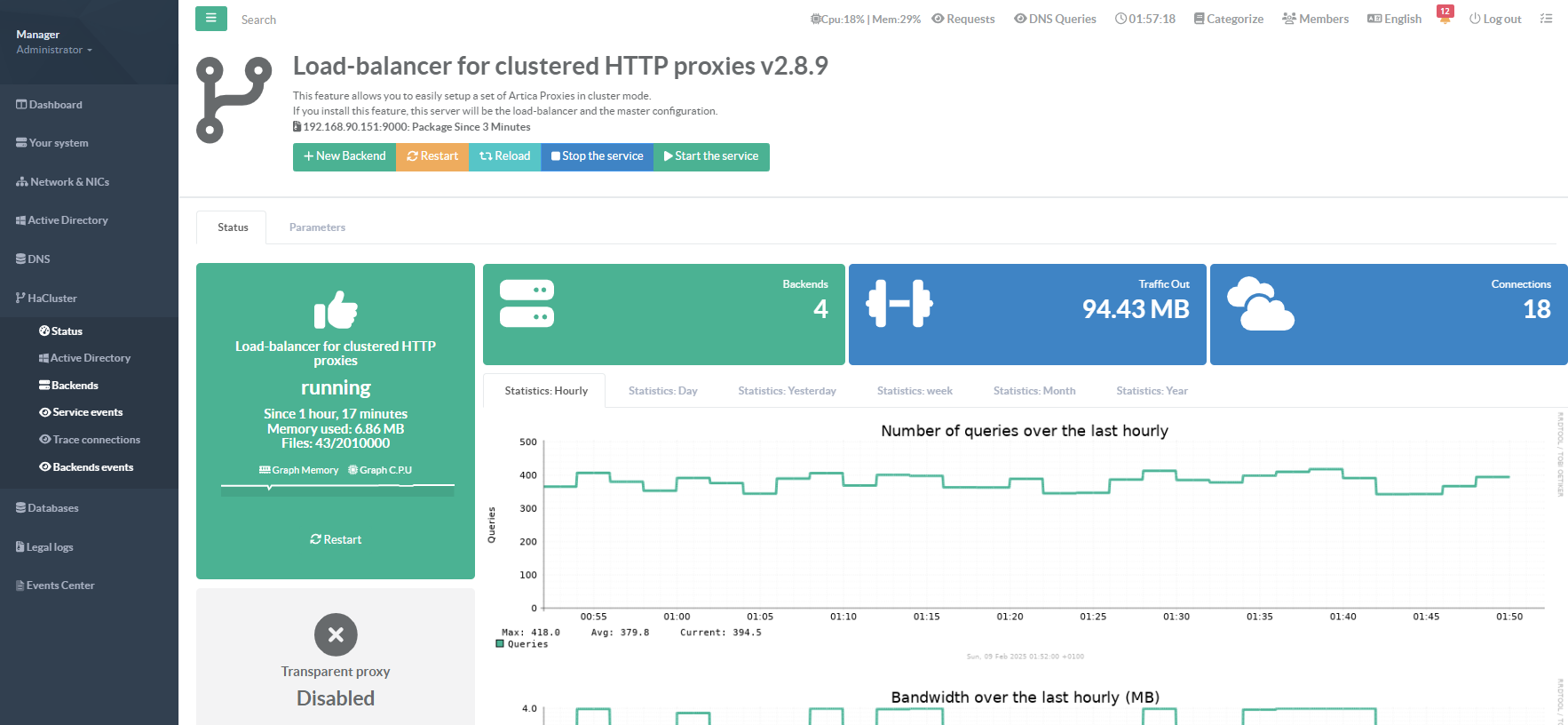
Task: Collapse the HaCluster sidebar section
Action: 51,299
